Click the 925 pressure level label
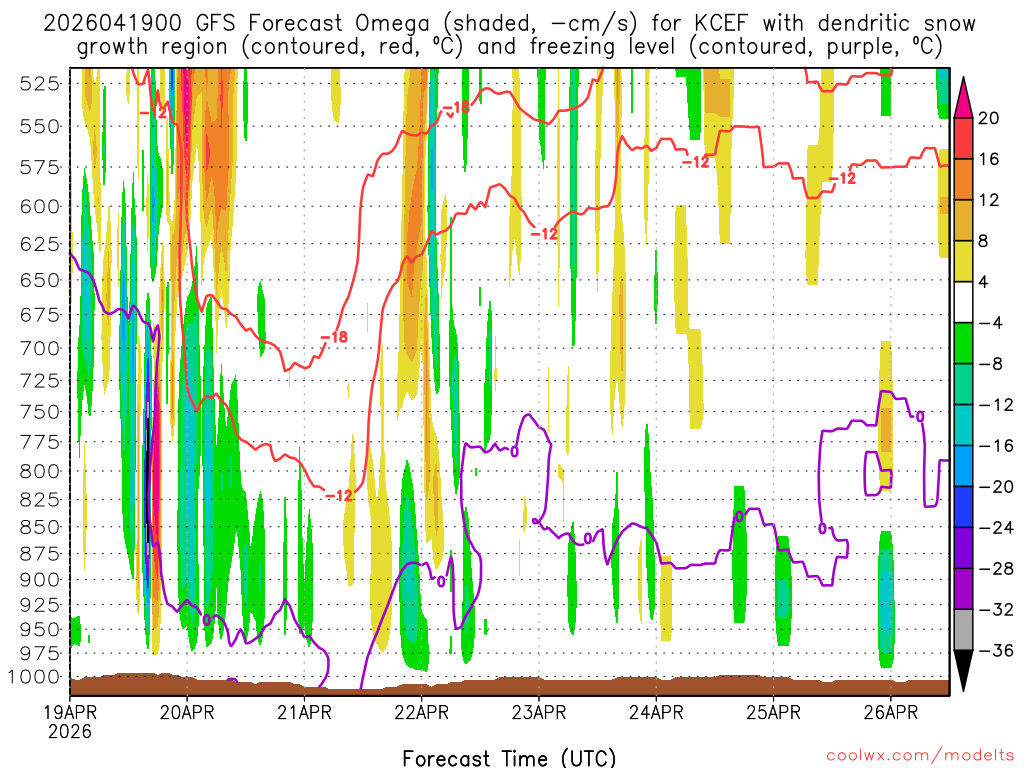This screenshot has width=1024, height=768. [40, 605]
